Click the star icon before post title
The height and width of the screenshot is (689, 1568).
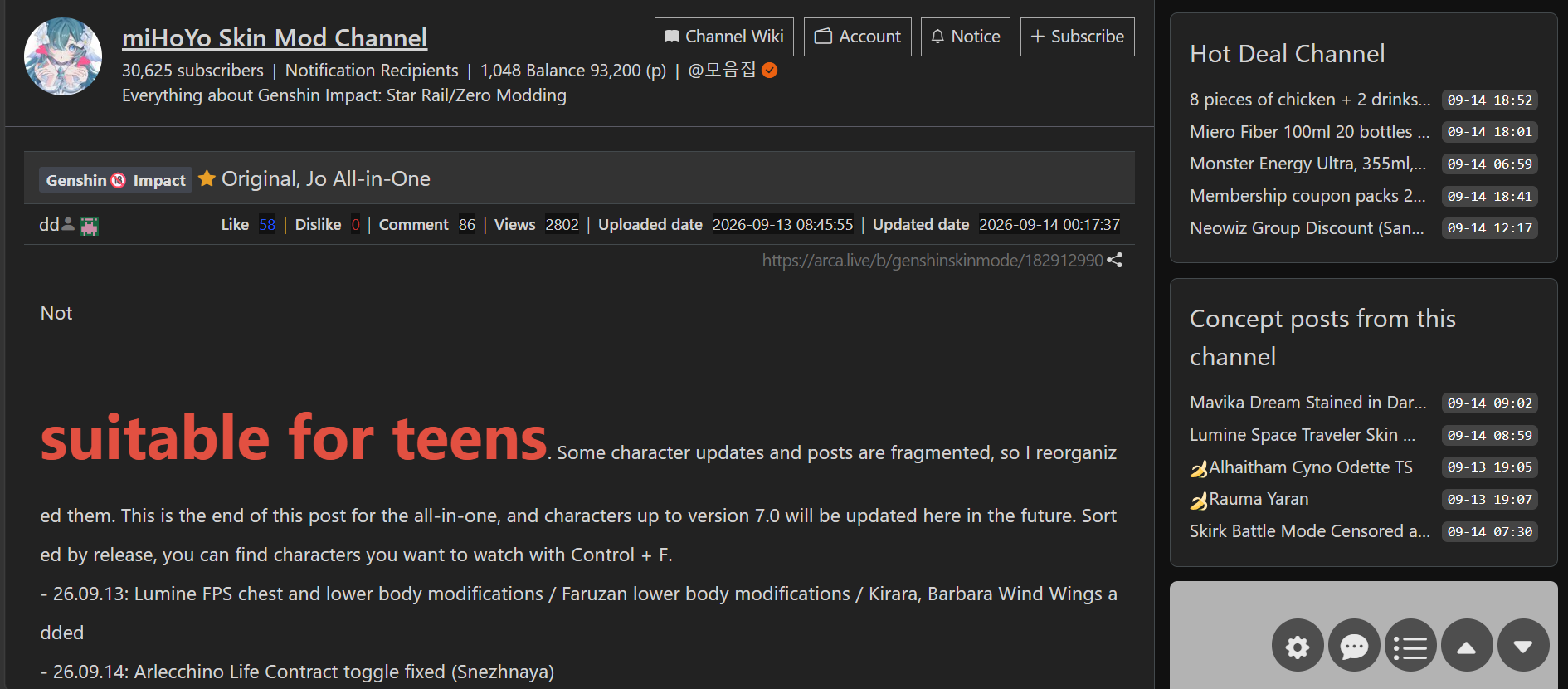(x=207, y=178)
